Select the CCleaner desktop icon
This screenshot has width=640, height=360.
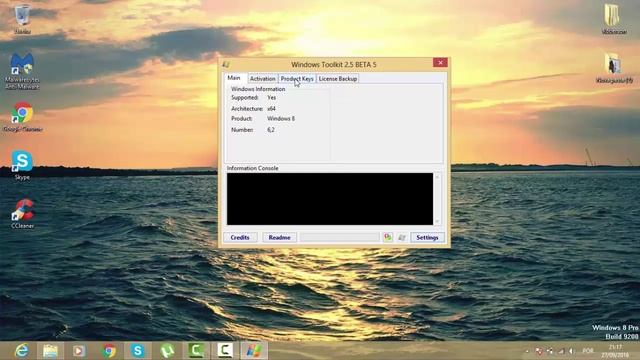click(22, 213)
